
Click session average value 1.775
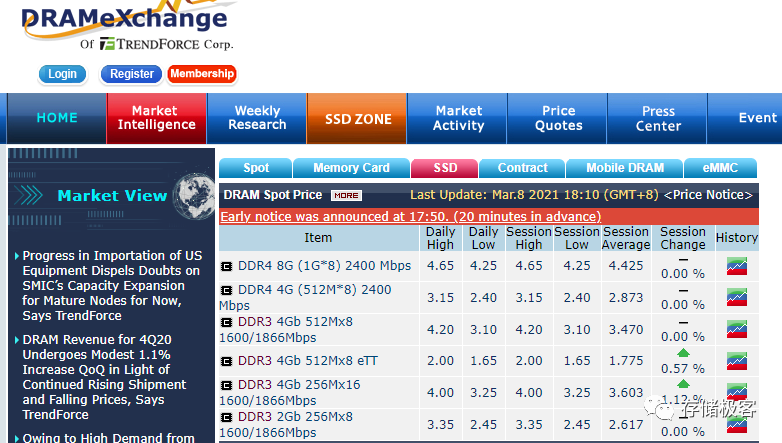[626, 361]
